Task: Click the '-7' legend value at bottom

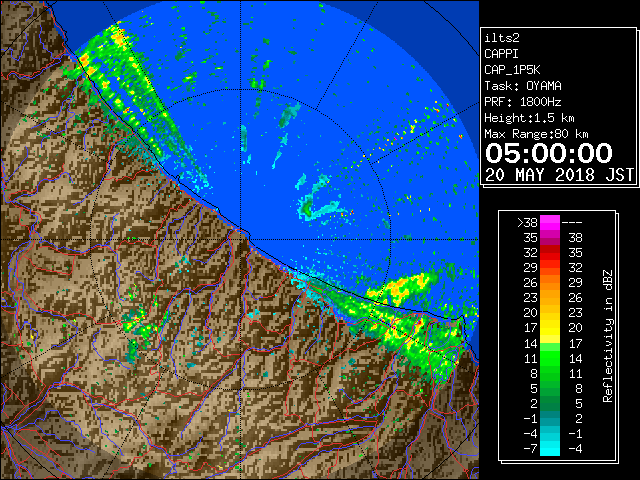Action: pos(530,449)
